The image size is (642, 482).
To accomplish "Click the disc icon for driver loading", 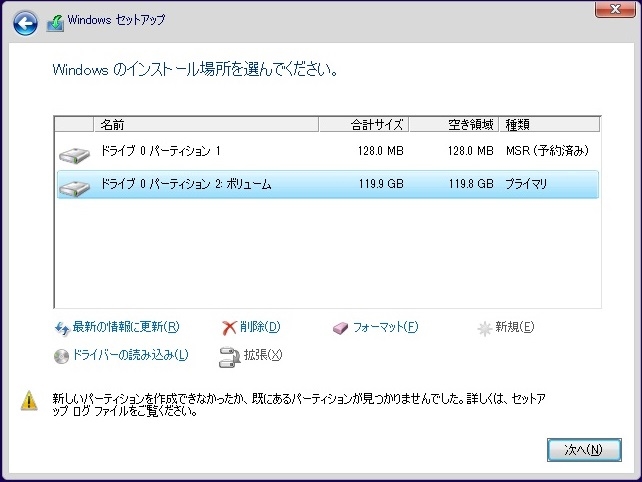I will pos(61,356).
